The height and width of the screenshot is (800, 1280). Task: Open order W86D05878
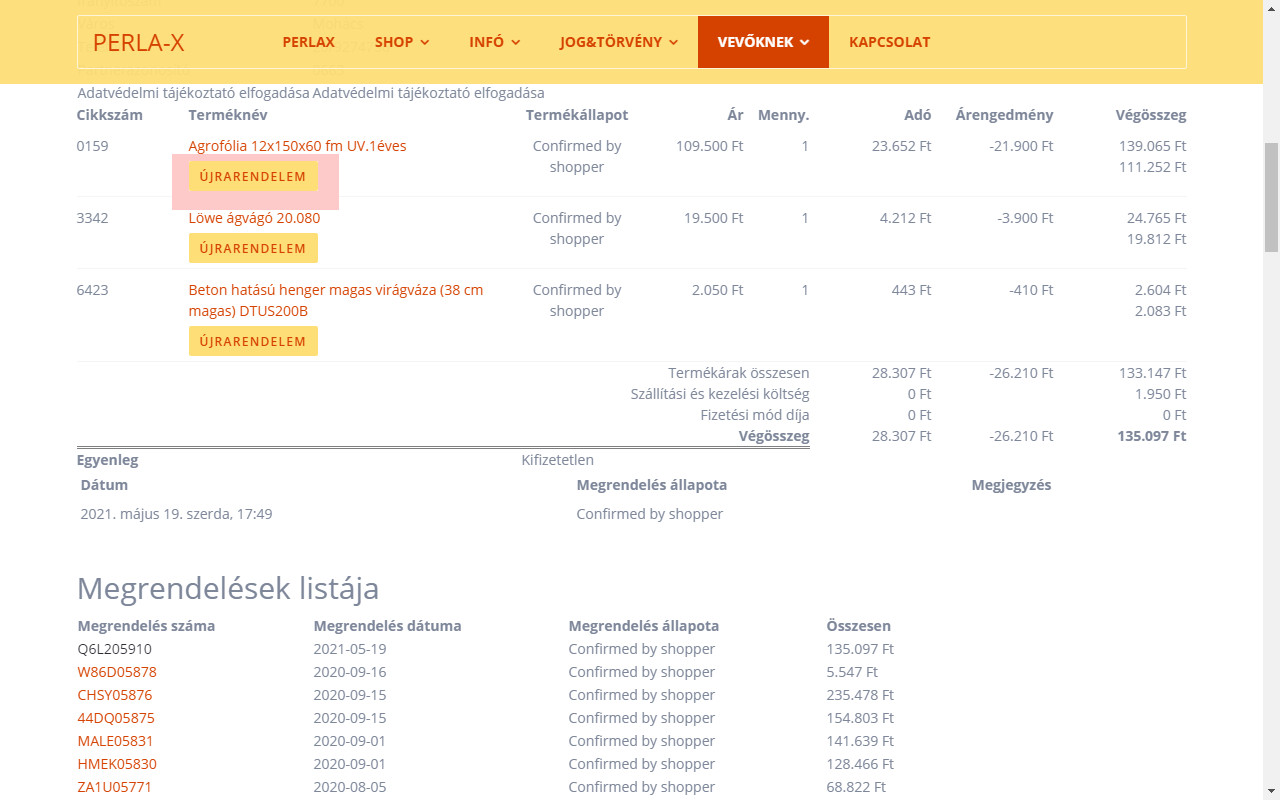coord(117,672)
